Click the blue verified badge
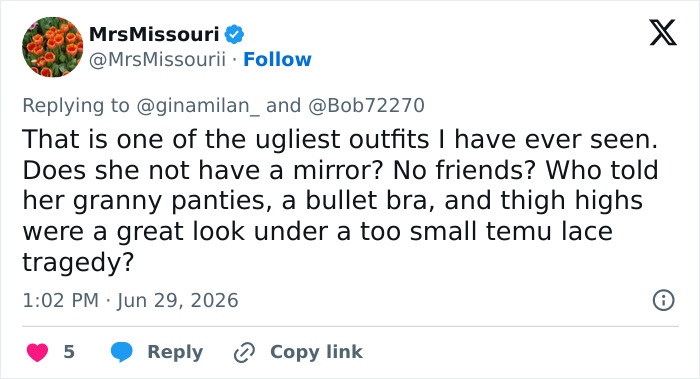 234,34
